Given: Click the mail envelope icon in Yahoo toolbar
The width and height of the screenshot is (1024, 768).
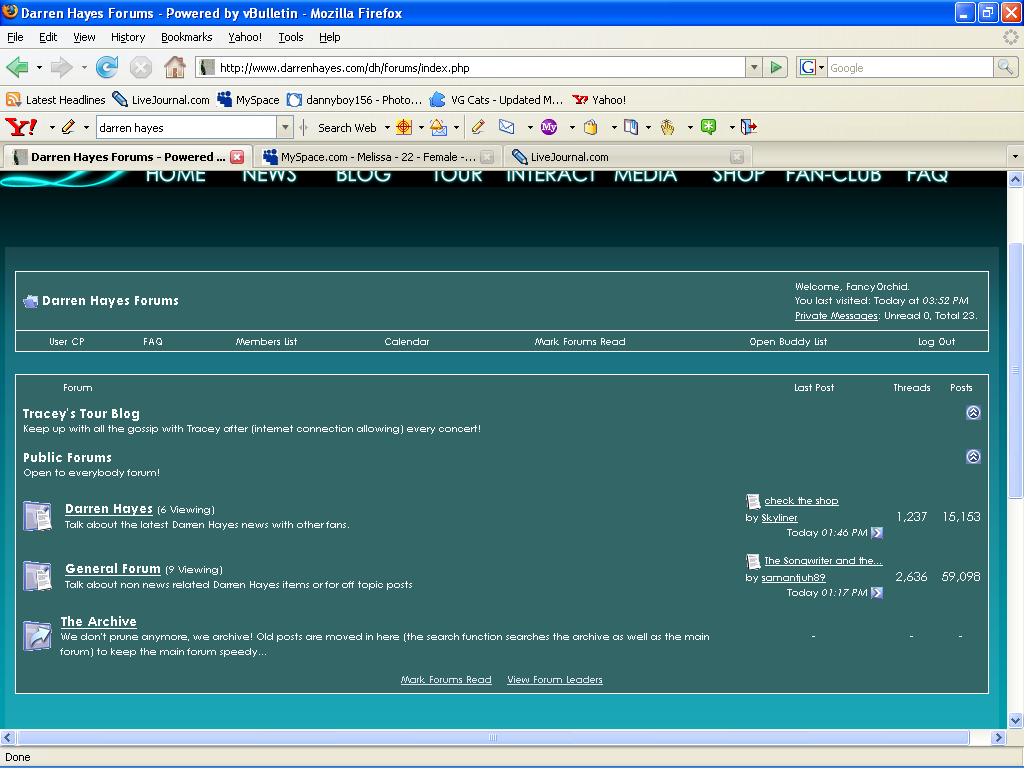Looking at the screenshot, I should 507,127.
